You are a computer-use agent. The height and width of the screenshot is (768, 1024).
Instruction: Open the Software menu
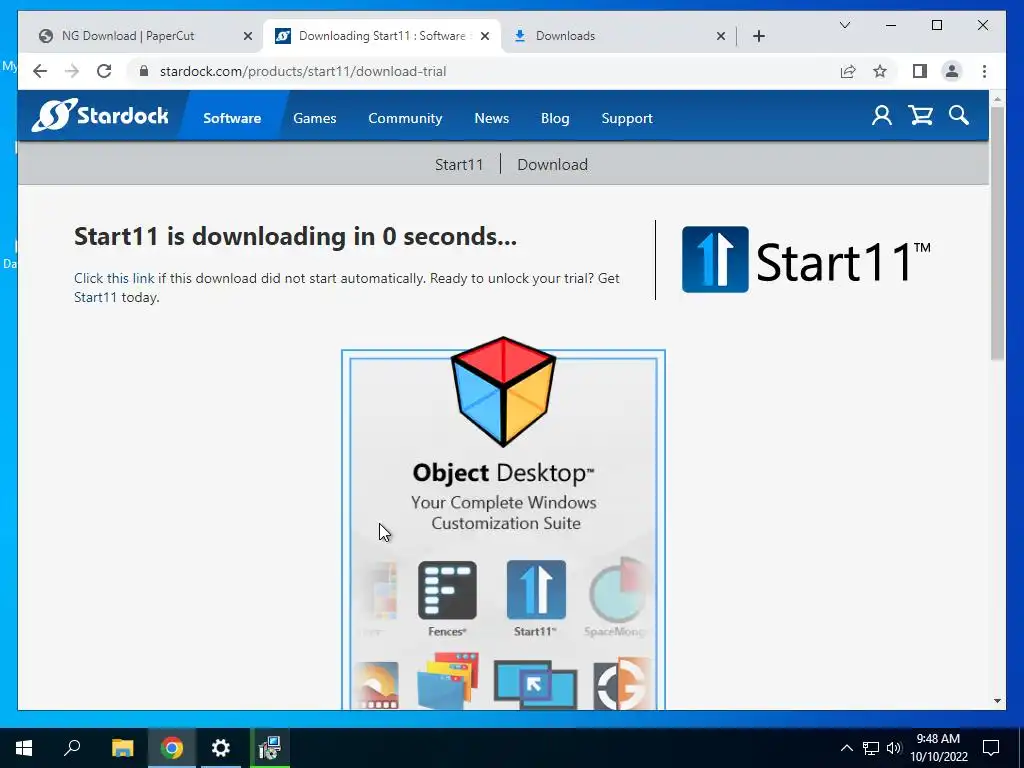pos(232,118)
